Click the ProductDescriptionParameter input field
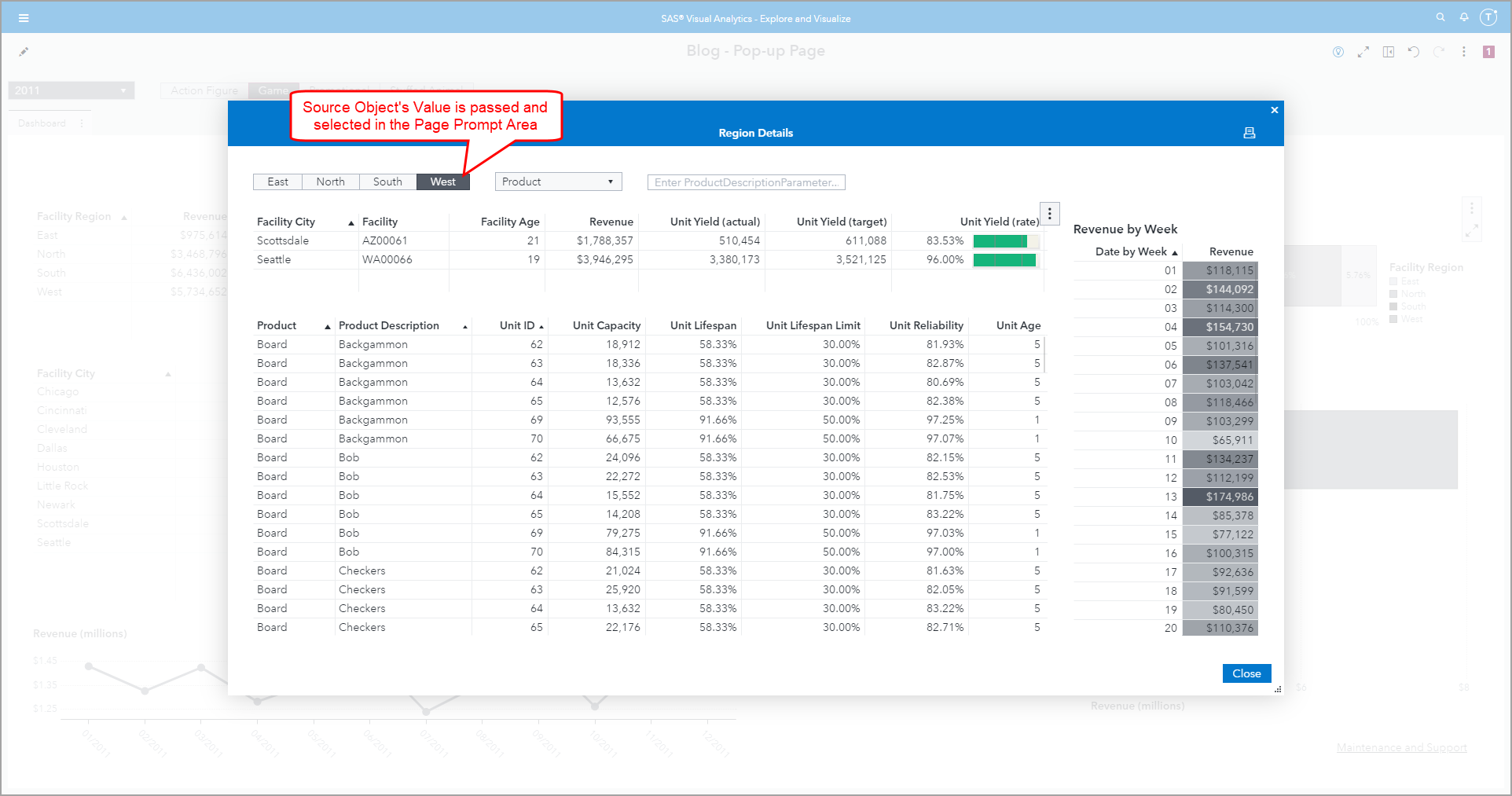This screenshot has width=1512, height=796. pyautogui.click(x=745, y=182)
